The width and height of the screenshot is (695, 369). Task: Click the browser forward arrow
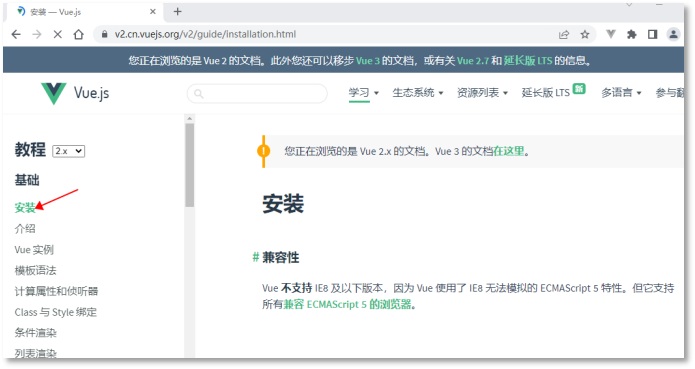click(x=37, y=35)
